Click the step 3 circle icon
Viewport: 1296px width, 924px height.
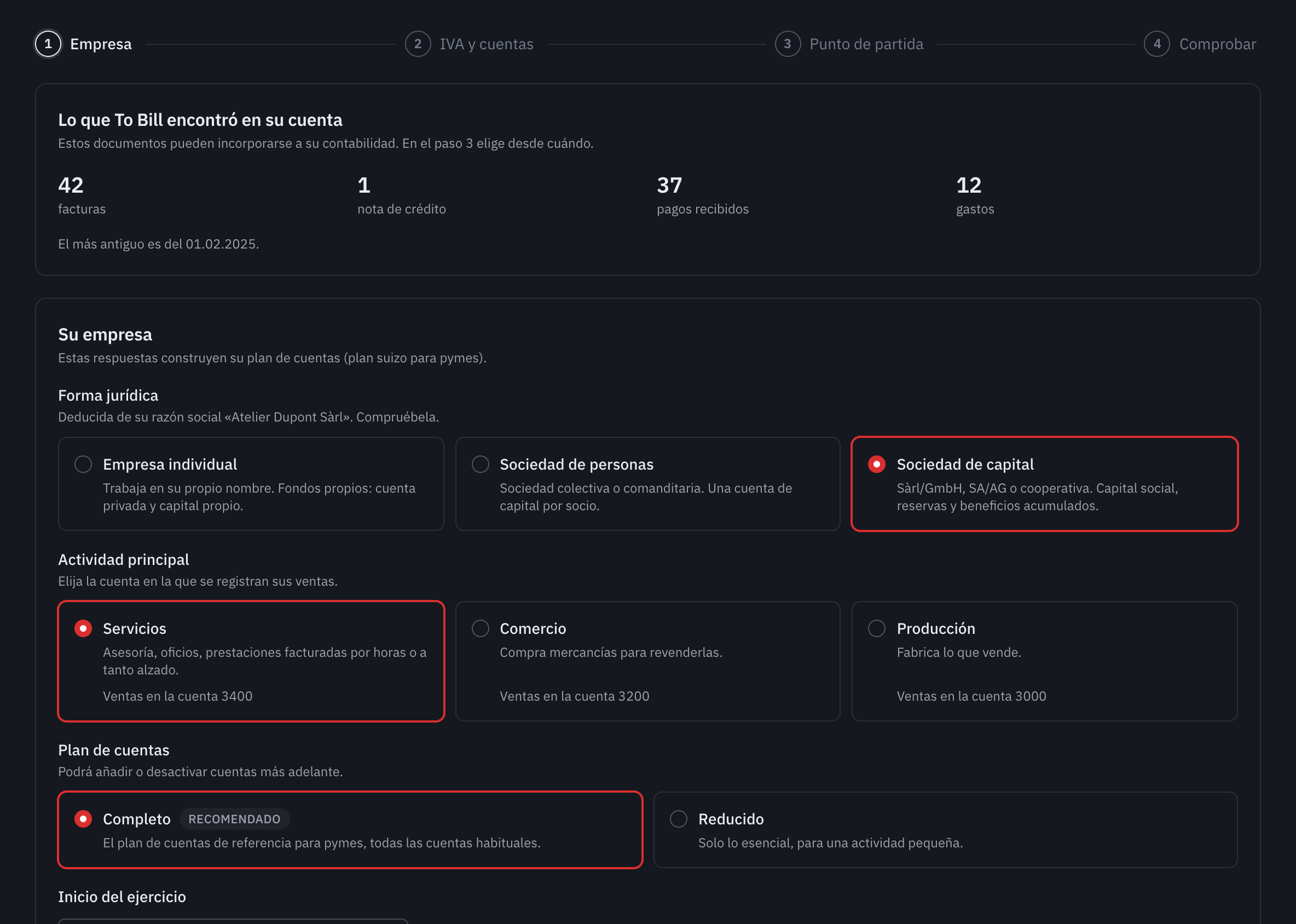coord(788,44)
